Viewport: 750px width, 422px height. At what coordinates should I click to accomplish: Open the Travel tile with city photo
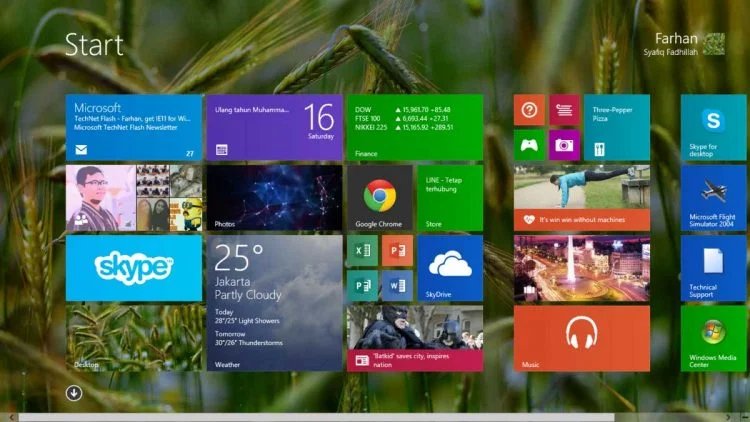tap(582, 268)
